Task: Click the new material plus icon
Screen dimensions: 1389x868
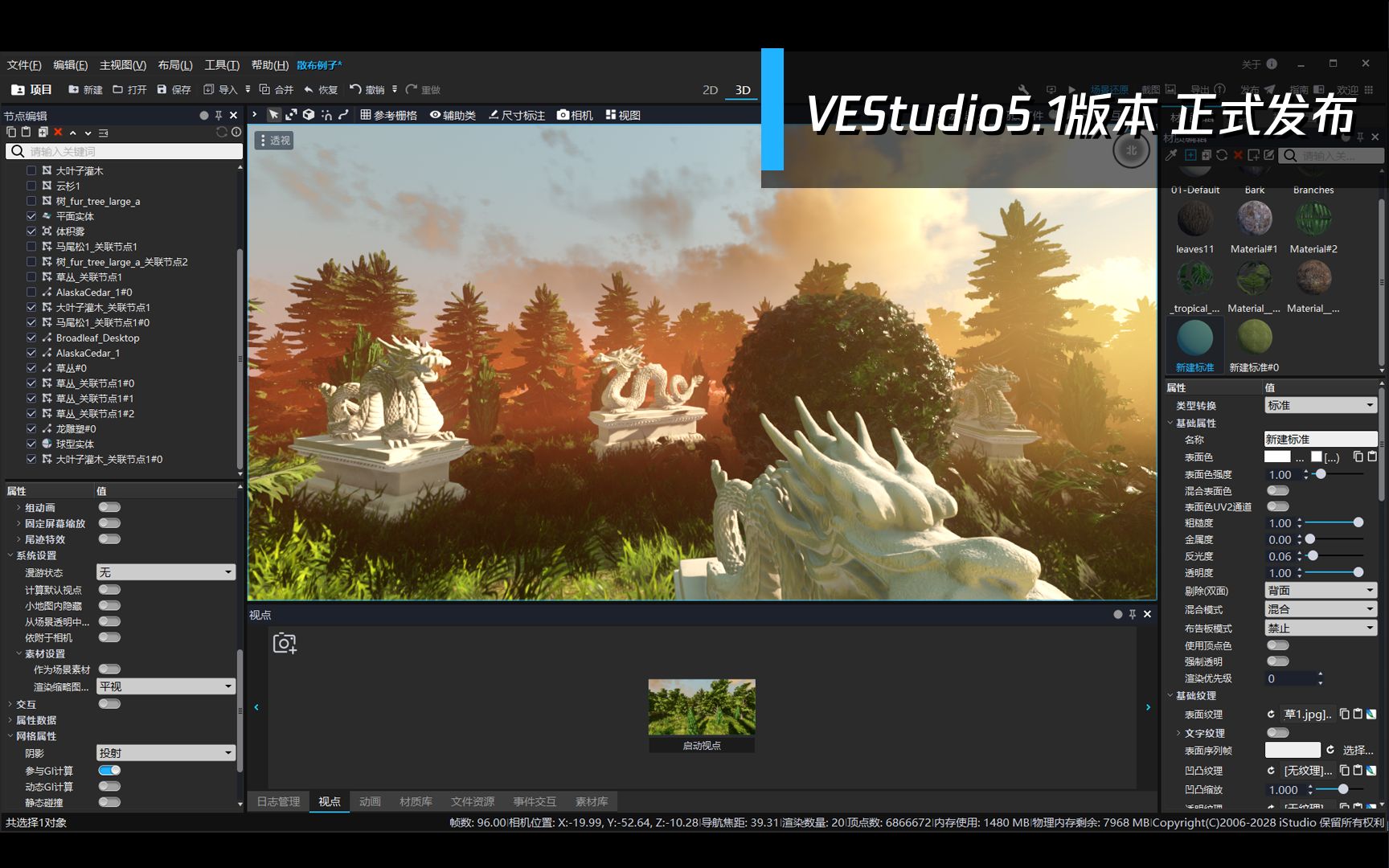Action: pos(1190,155)
